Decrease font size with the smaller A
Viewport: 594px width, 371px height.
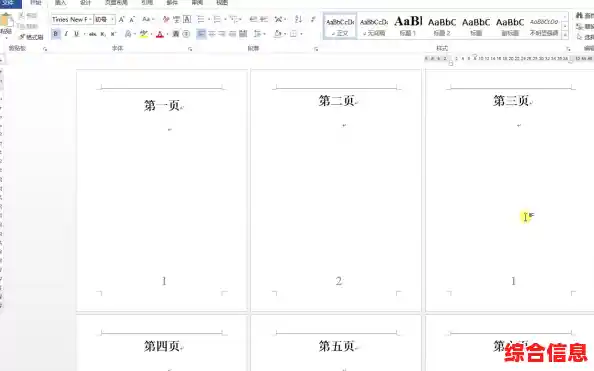click(132, 19)
